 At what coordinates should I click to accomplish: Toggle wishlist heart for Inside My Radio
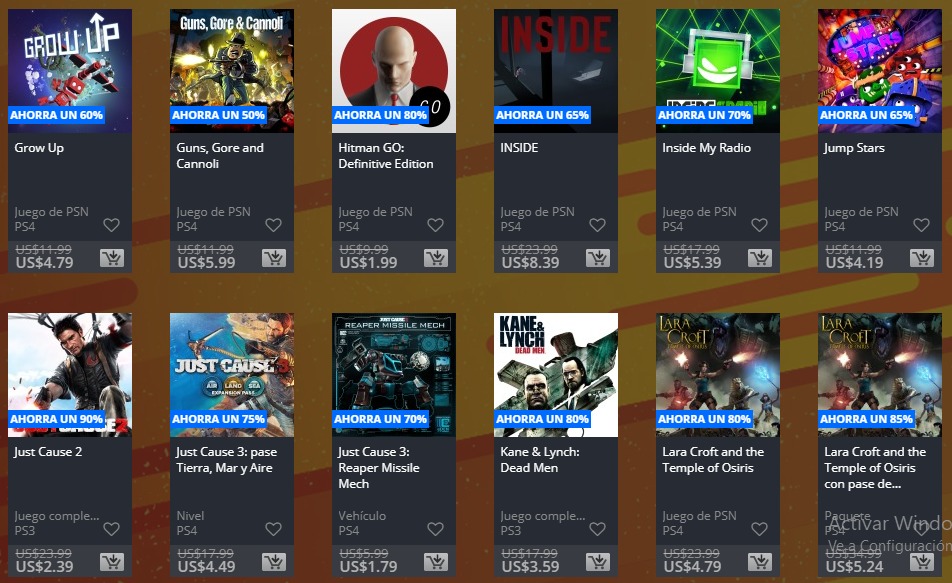[x=760, y=225]
